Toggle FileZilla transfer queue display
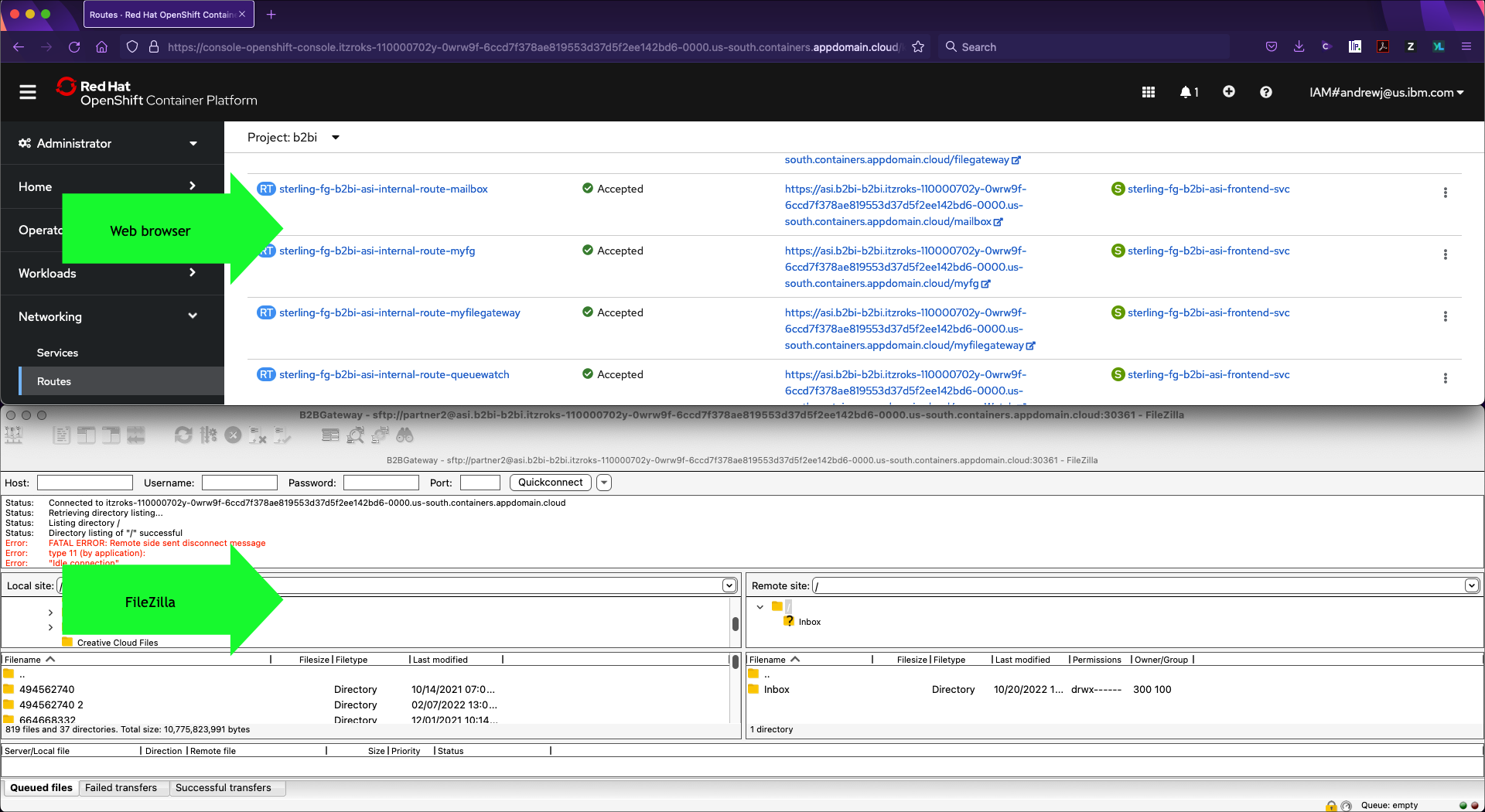1485x812 pixels. [136, 435]
